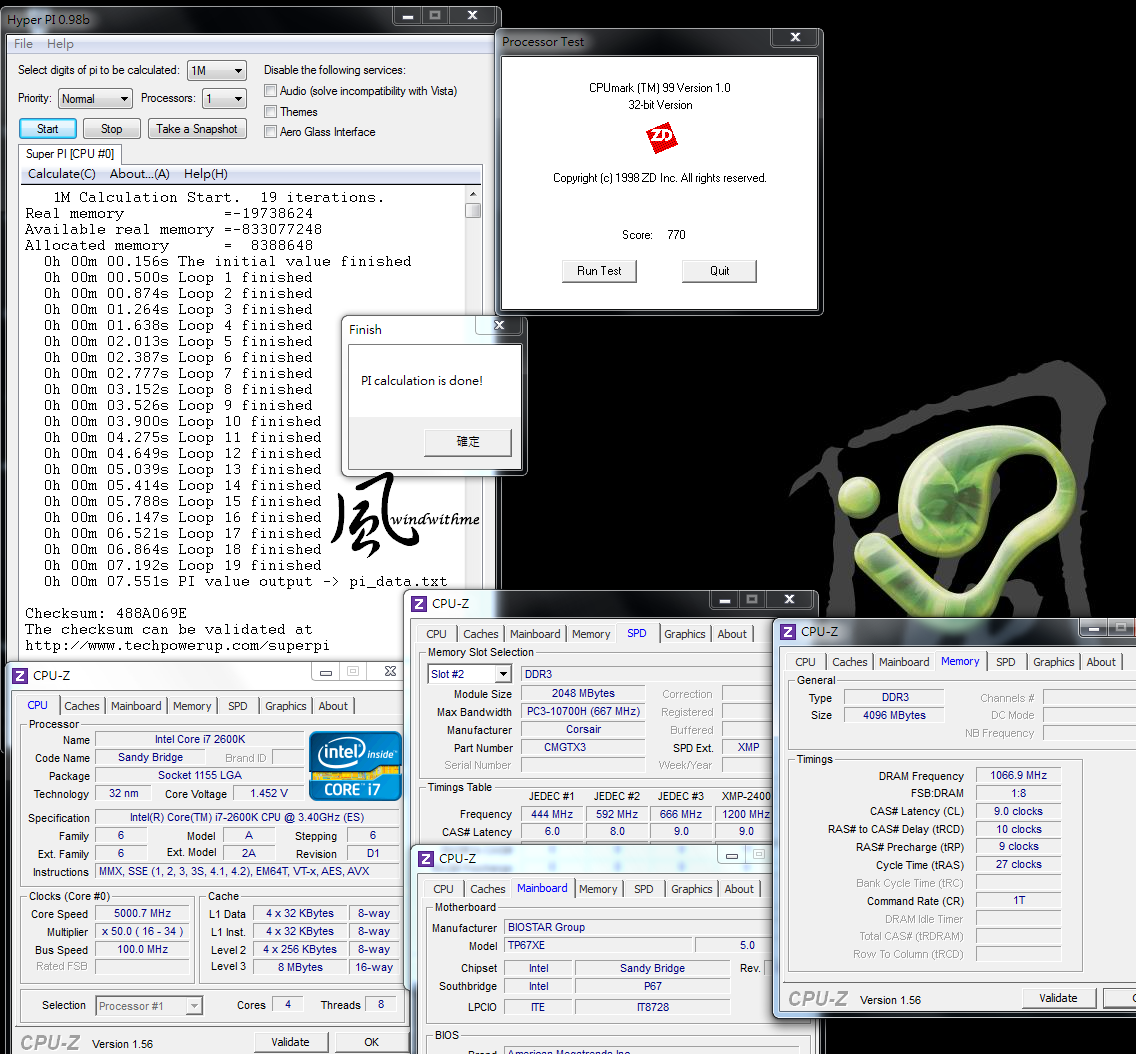This screenshot has height=1054, width=1136.
Task: Toggle the Themes checkbox
Action: click(x=271, y=112)
